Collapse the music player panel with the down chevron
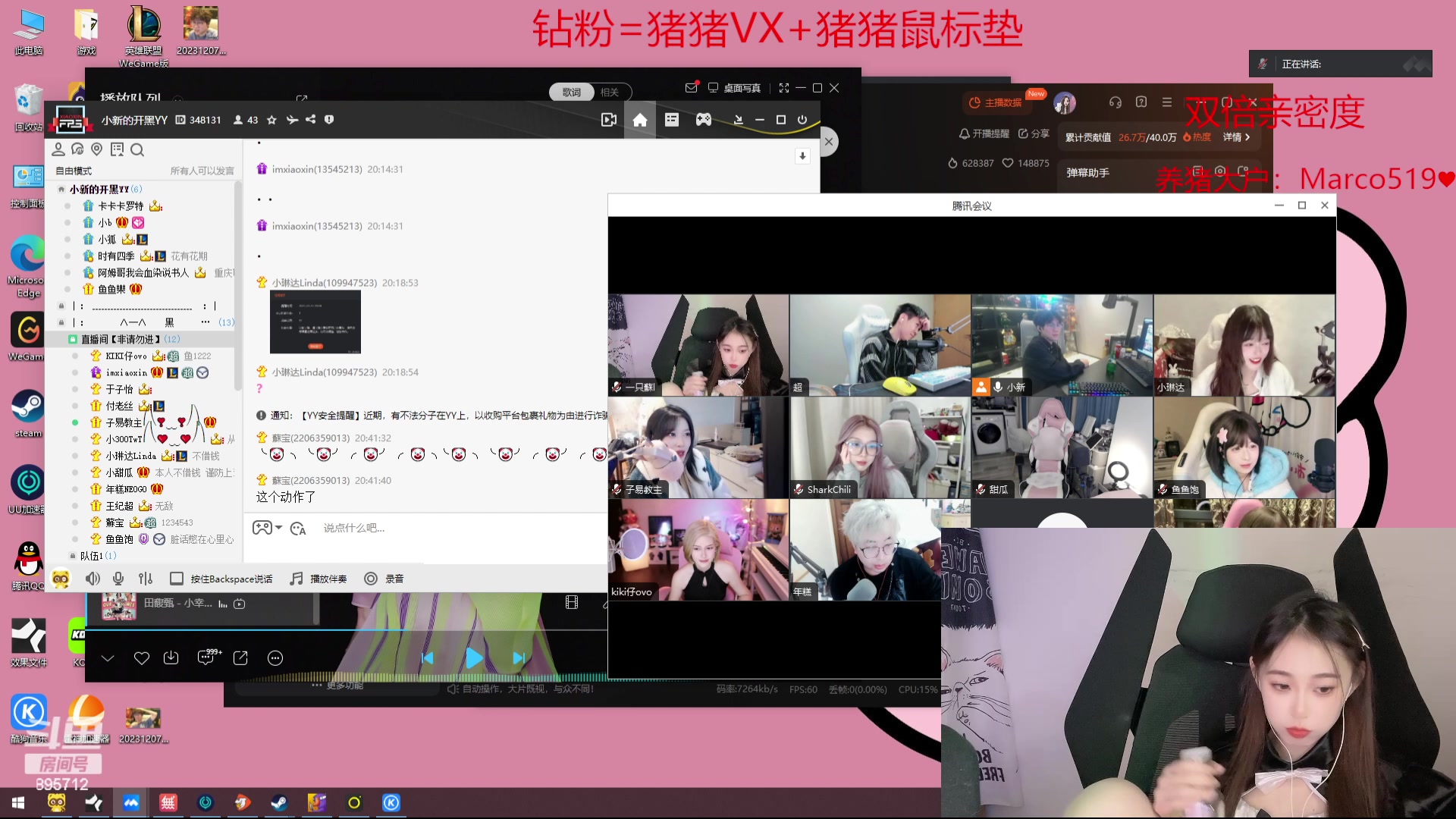Image resolution: width=1456 pixels, height=819 pixels. (x=108, y=657)
